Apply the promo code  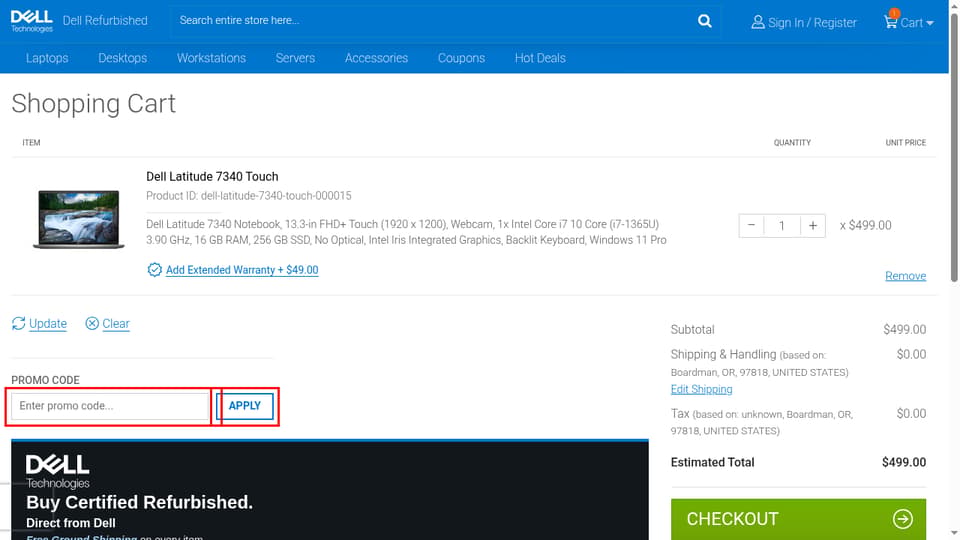245,406
